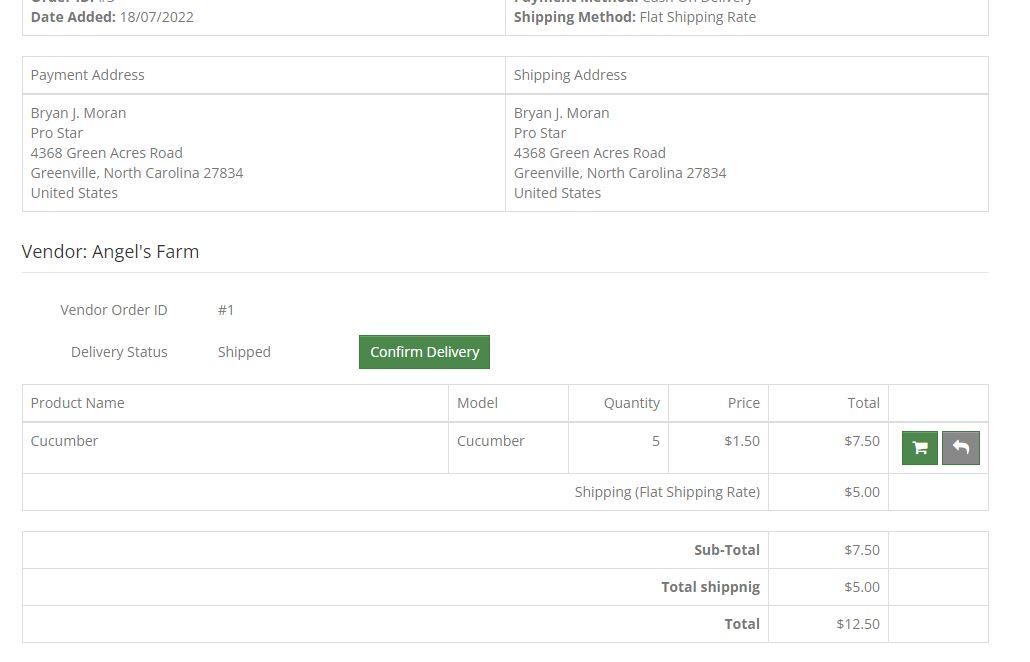This screenshot has height=662, width=1030.
Task: Click the Payment Address heading
Action: coord(88,75)
